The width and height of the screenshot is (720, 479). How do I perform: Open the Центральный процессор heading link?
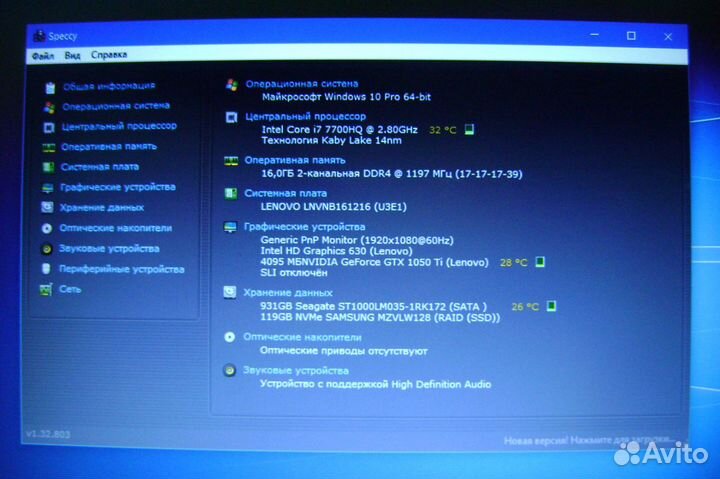(x=305, y=116)
